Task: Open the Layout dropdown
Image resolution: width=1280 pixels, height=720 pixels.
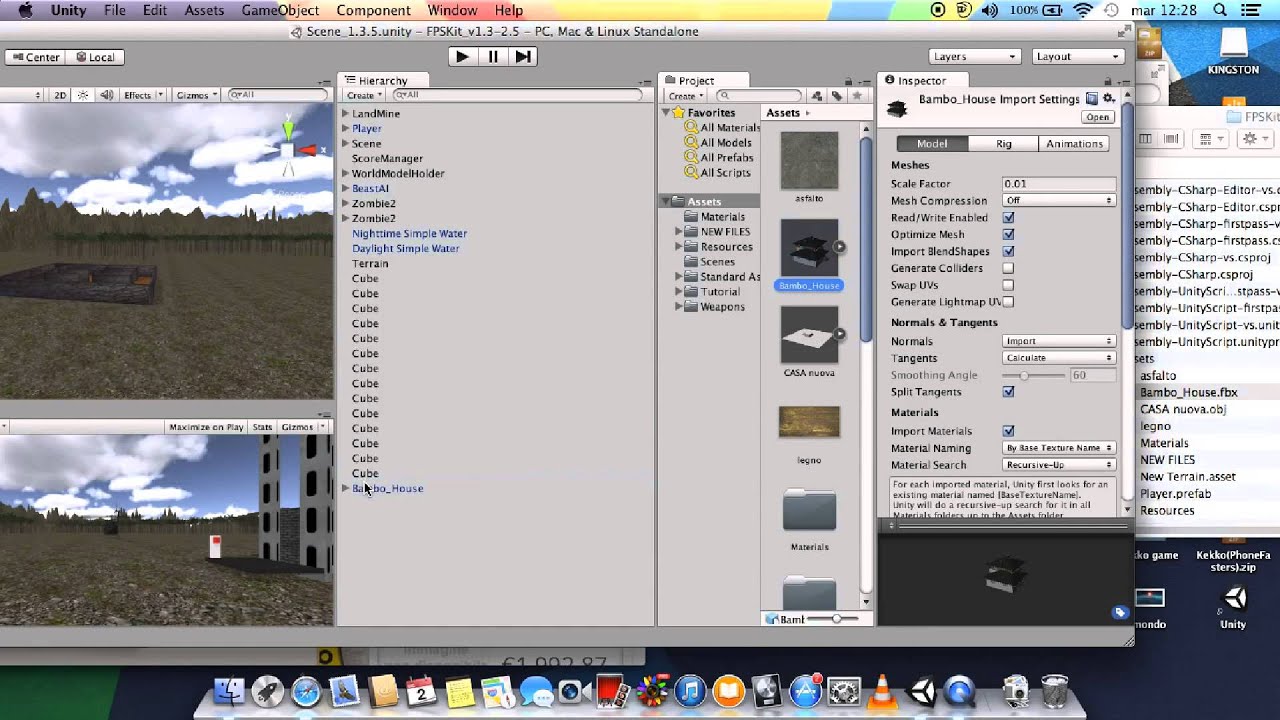Action: pos(1077,57)
